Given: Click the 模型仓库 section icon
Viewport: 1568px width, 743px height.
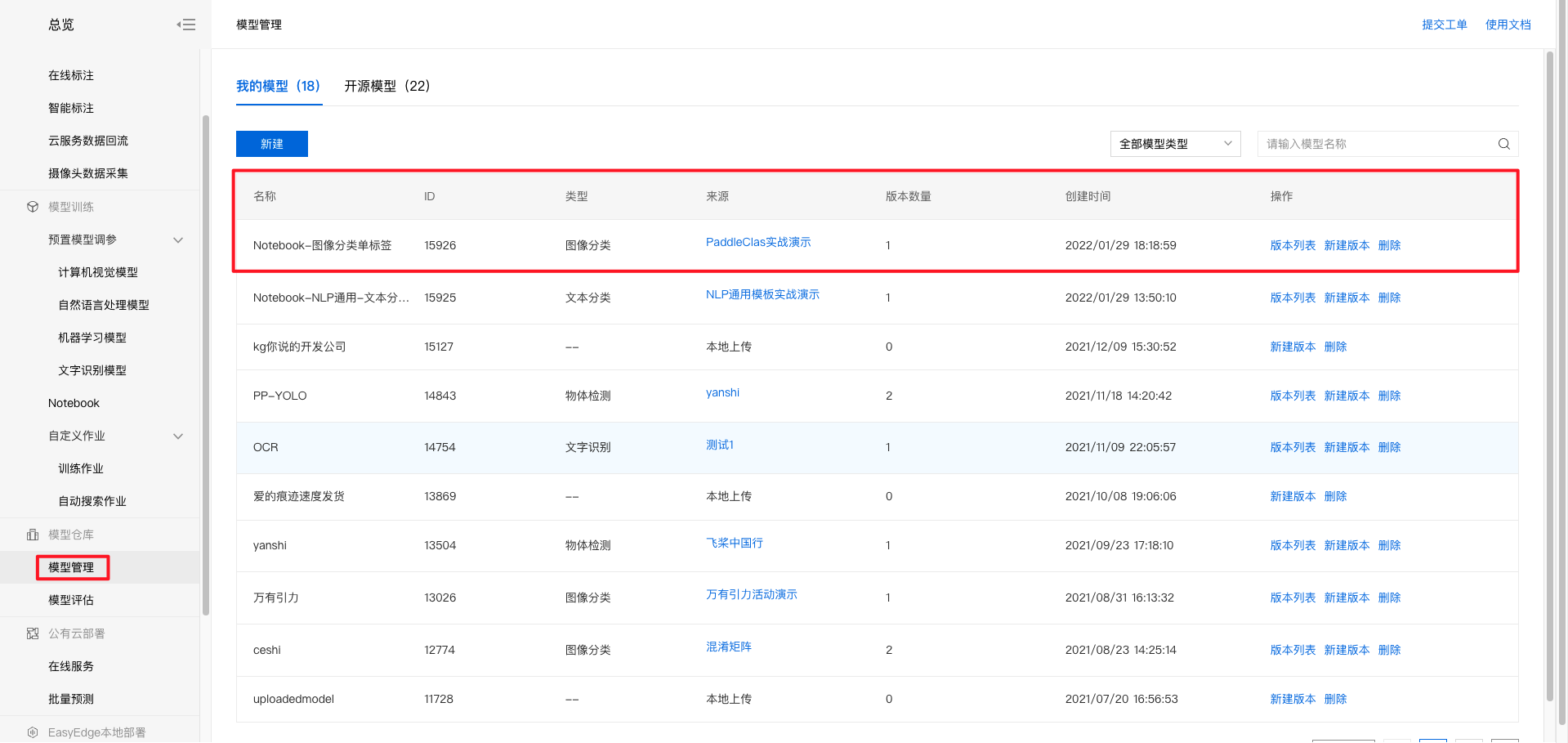Looking at the screenshot, I should click(33, 535).
